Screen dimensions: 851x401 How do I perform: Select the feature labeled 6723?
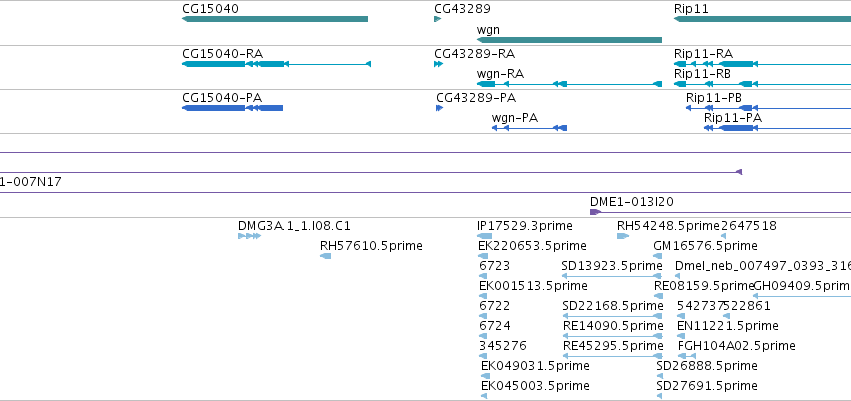click(x=483, y=276)
